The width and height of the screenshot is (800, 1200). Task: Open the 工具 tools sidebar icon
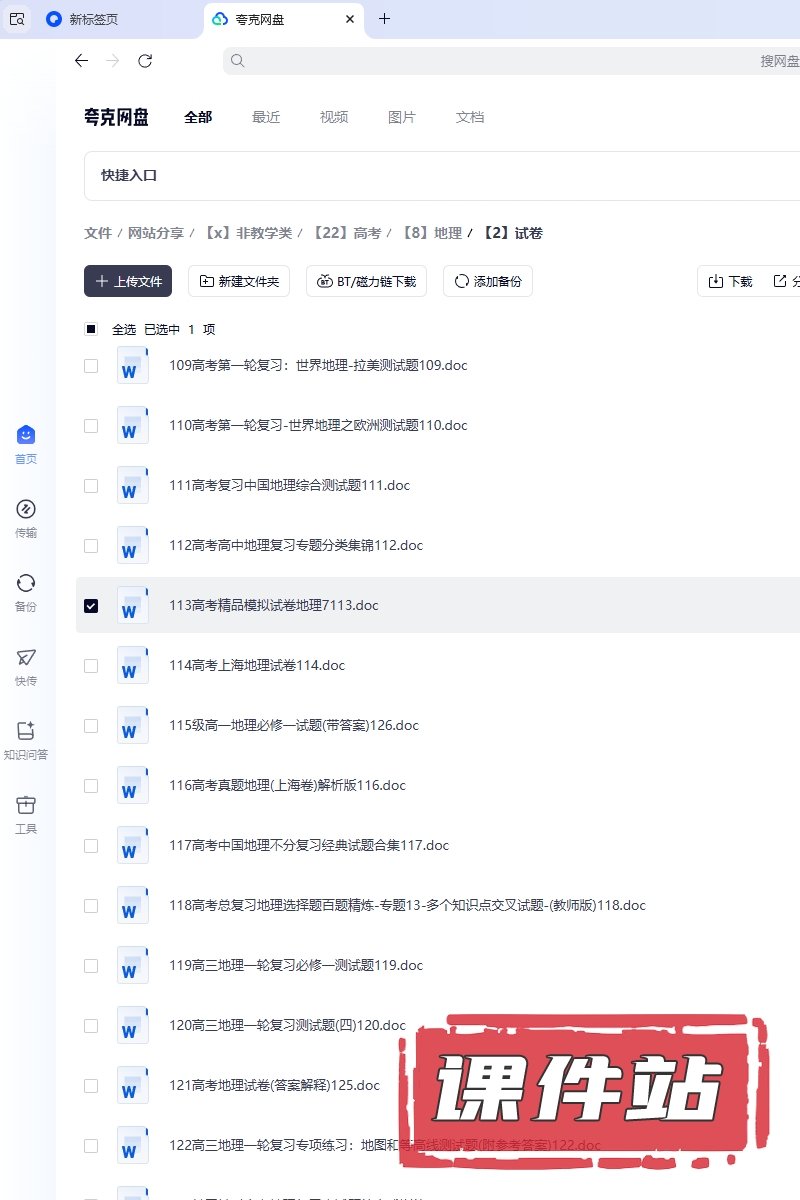[26, 805]
